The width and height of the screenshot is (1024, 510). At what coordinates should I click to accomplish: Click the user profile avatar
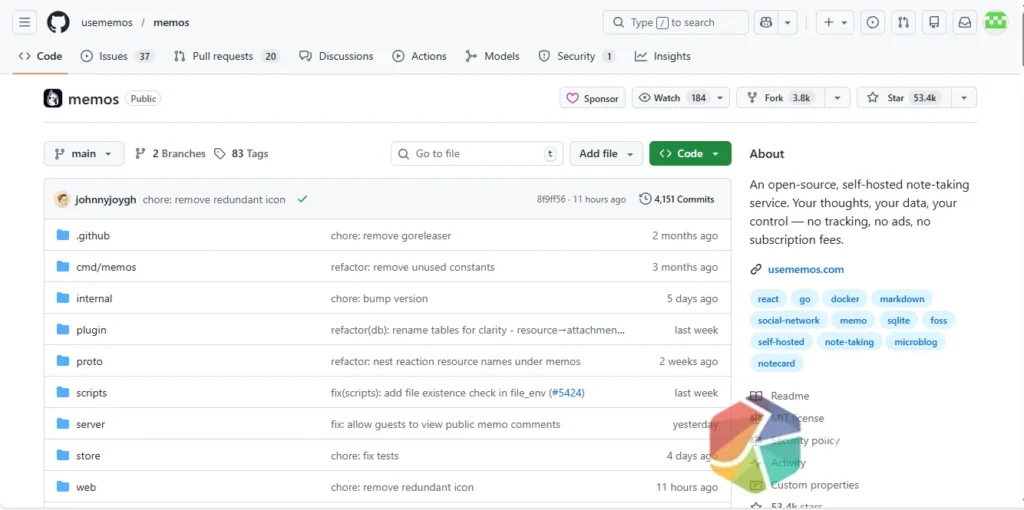[x=995, y=22]
